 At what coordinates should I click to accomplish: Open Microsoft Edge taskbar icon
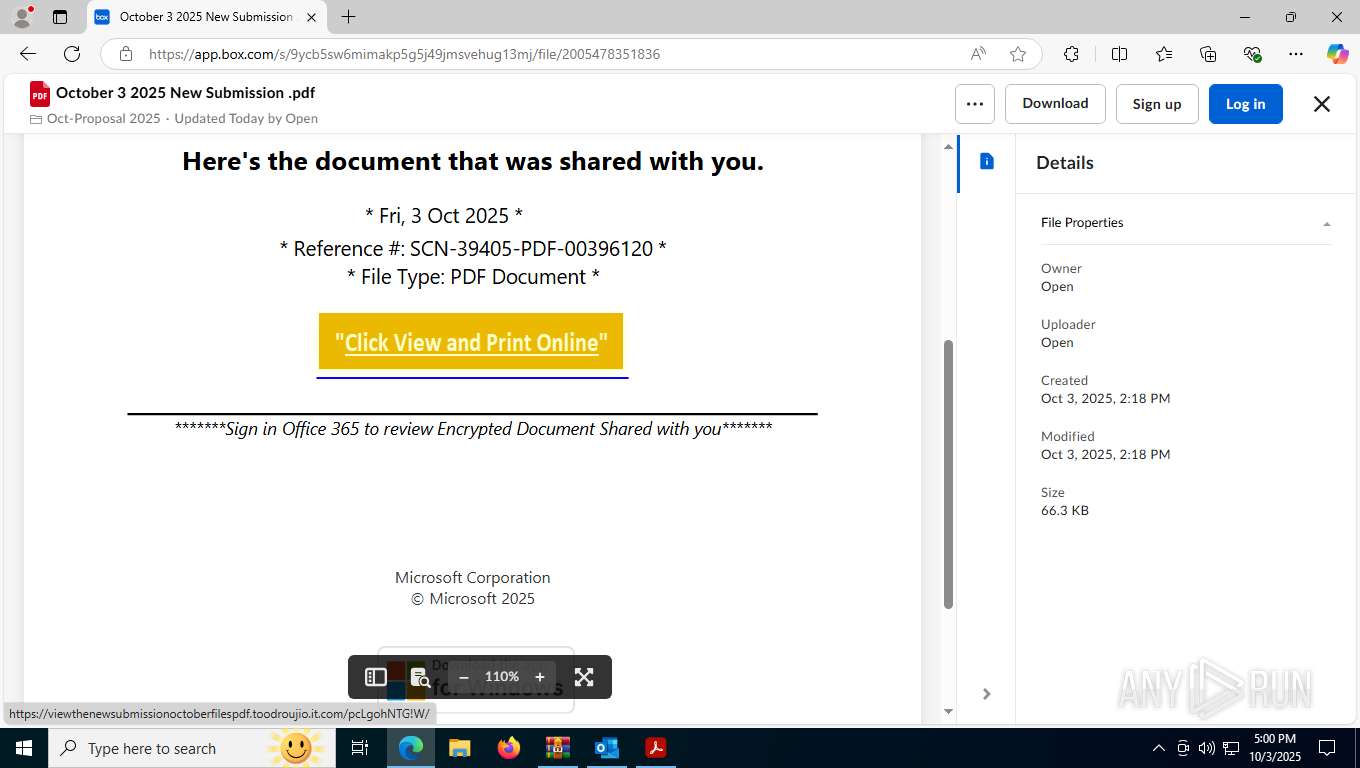411,748
